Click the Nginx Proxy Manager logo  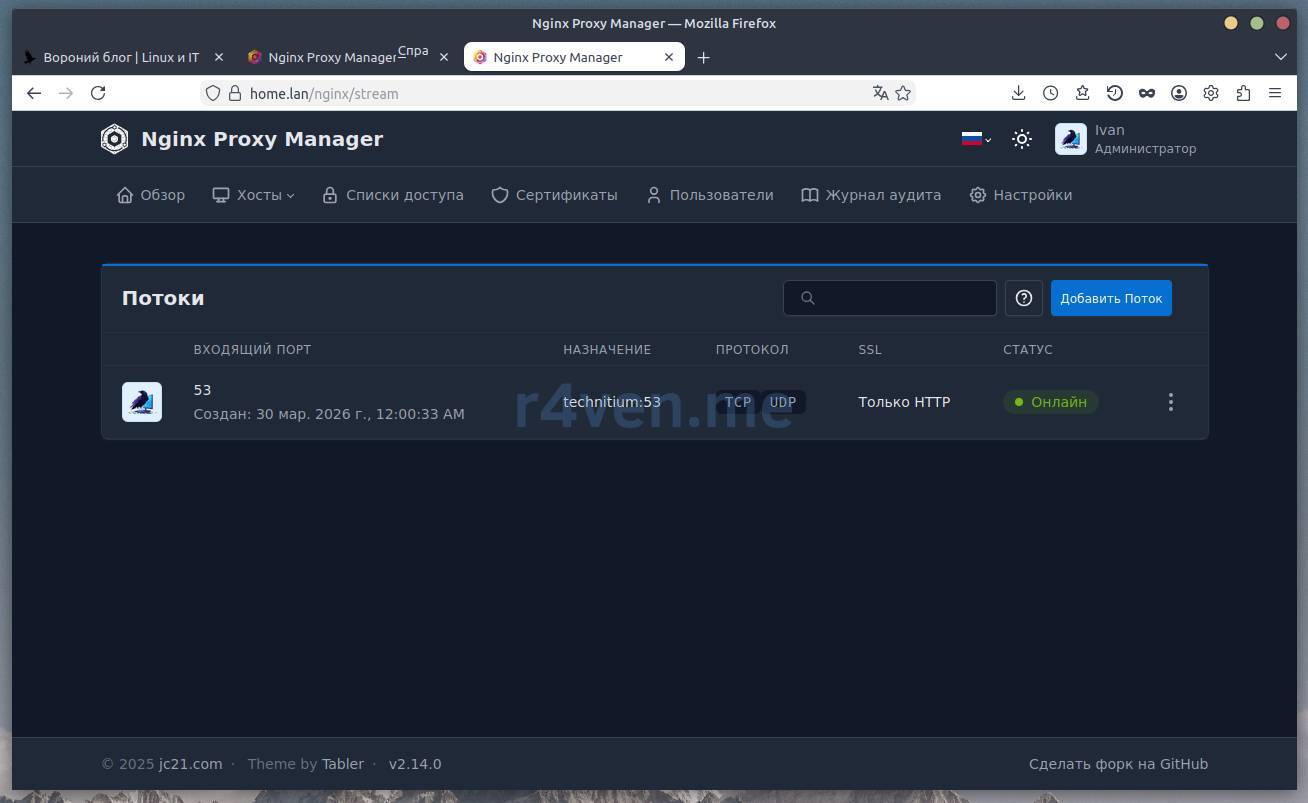click(x=115, y=139)
